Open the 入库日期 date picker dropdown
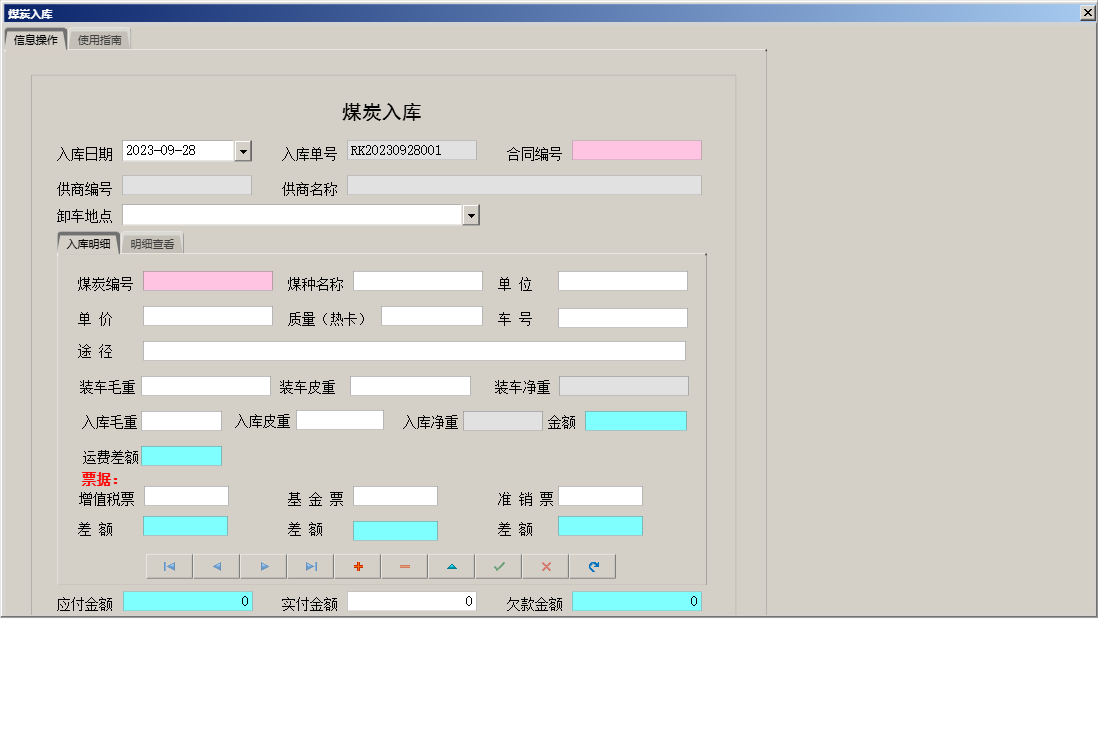This screenshot has width=1098, height=732. 241,149
